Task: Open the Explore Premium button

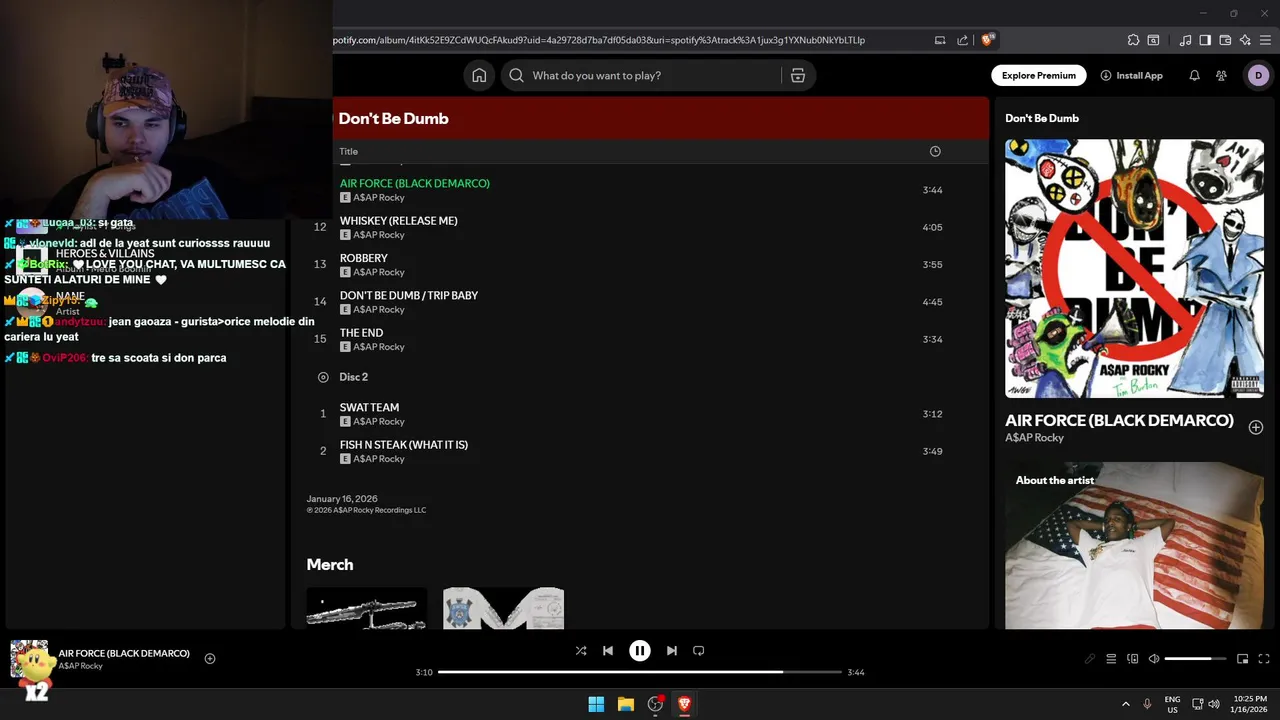Action: [1039, 76]
